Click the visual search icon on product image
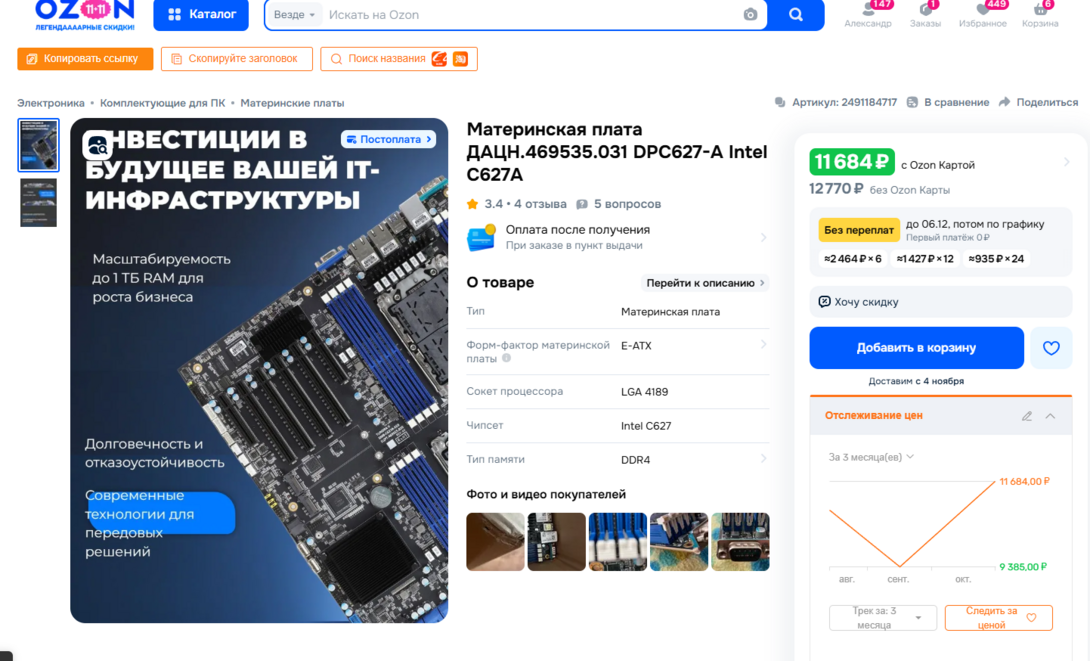 (98, 145)
